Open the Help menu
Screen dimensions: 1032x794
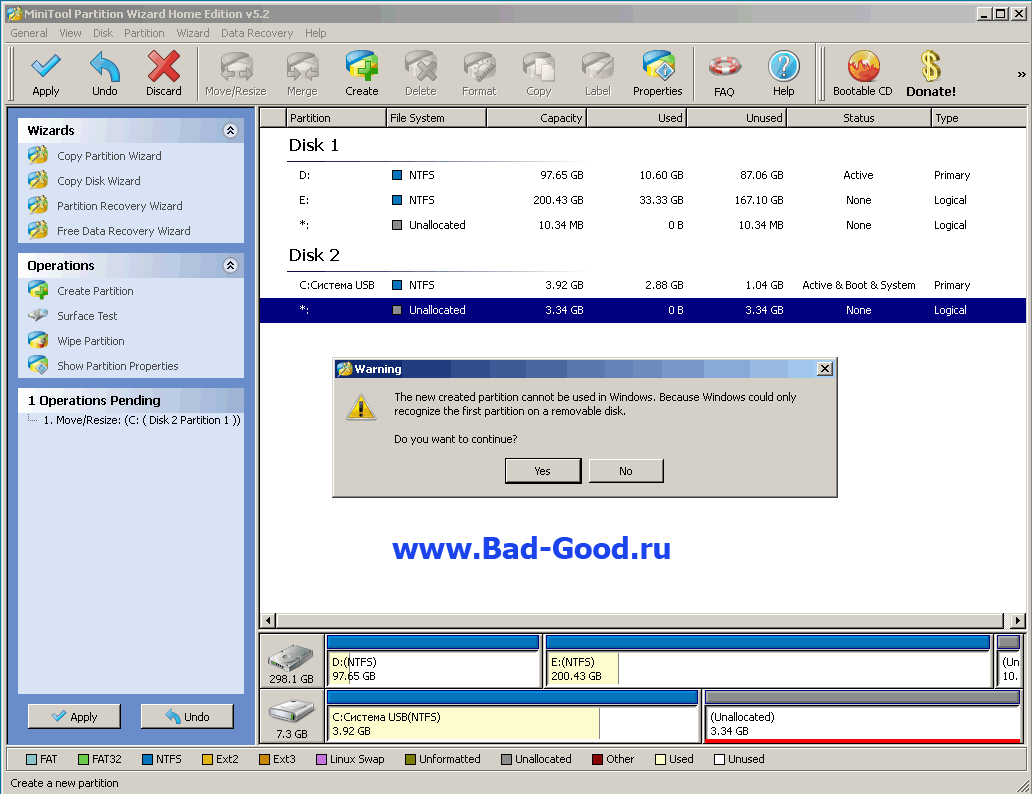(x=315, y=33)
